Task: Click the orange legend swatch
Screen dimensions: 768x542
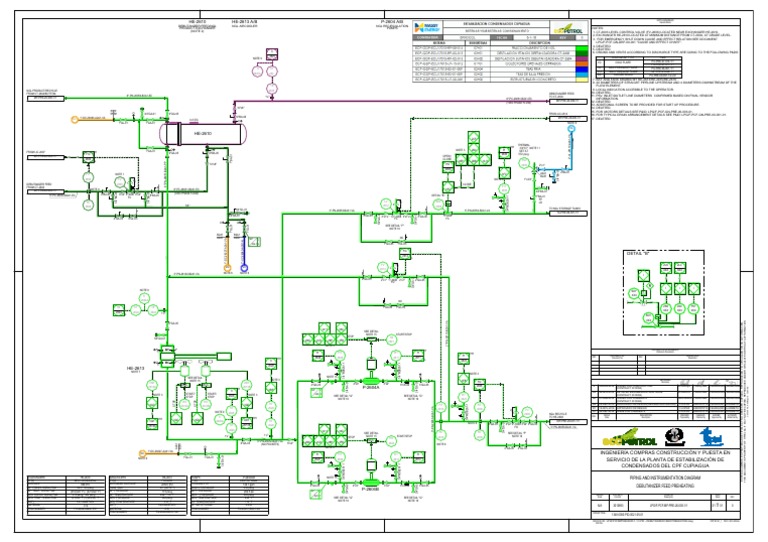Action: pyautogui.click(x=581, y=64)
